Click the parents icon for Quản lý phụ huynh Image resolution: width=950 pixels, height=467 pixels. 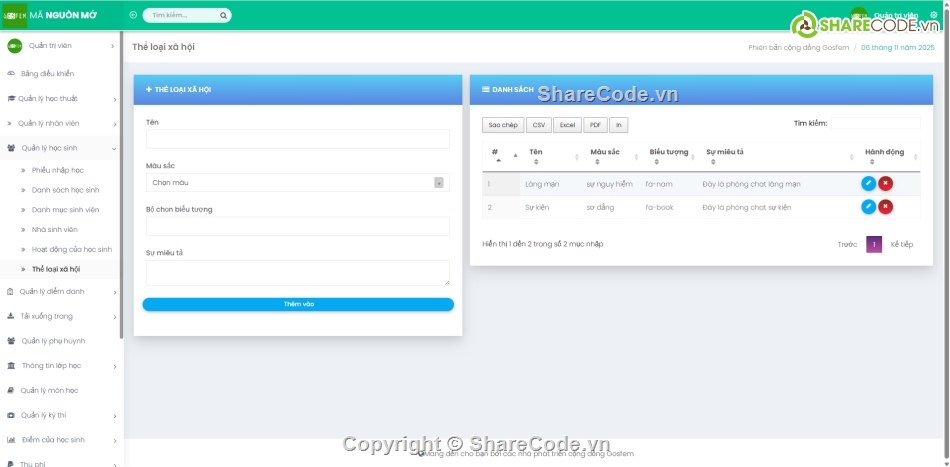click(11, 341)
